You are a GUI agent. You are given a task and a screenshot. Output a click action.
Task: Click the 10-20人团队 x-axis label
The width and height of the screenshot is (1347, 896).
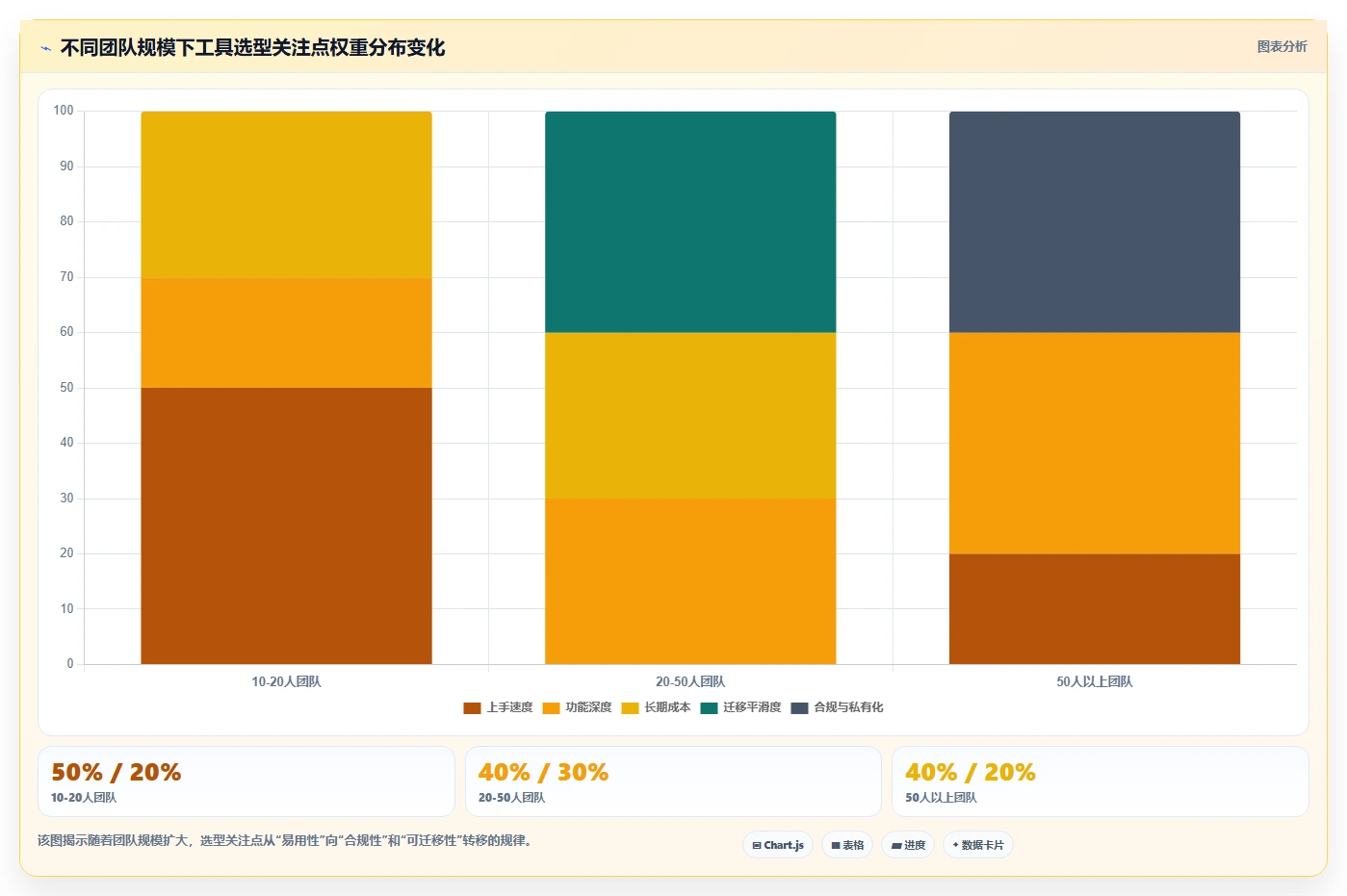click(286, 681)
